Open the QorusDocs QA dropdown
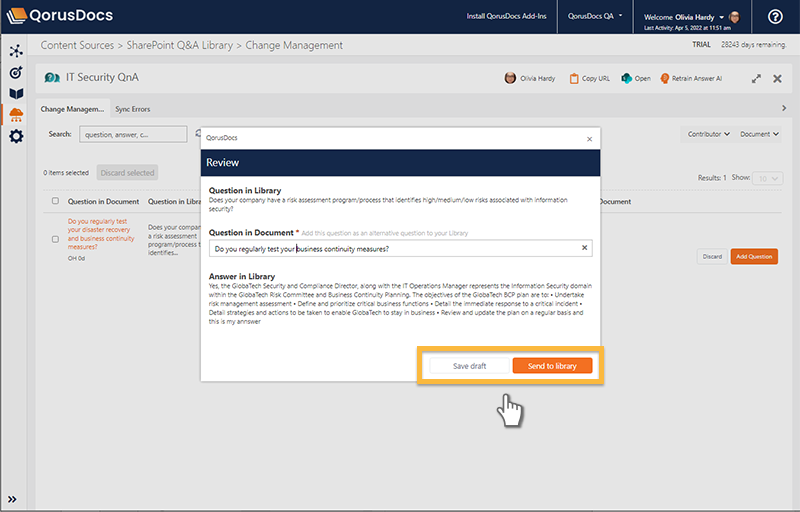 coord(595,16)
